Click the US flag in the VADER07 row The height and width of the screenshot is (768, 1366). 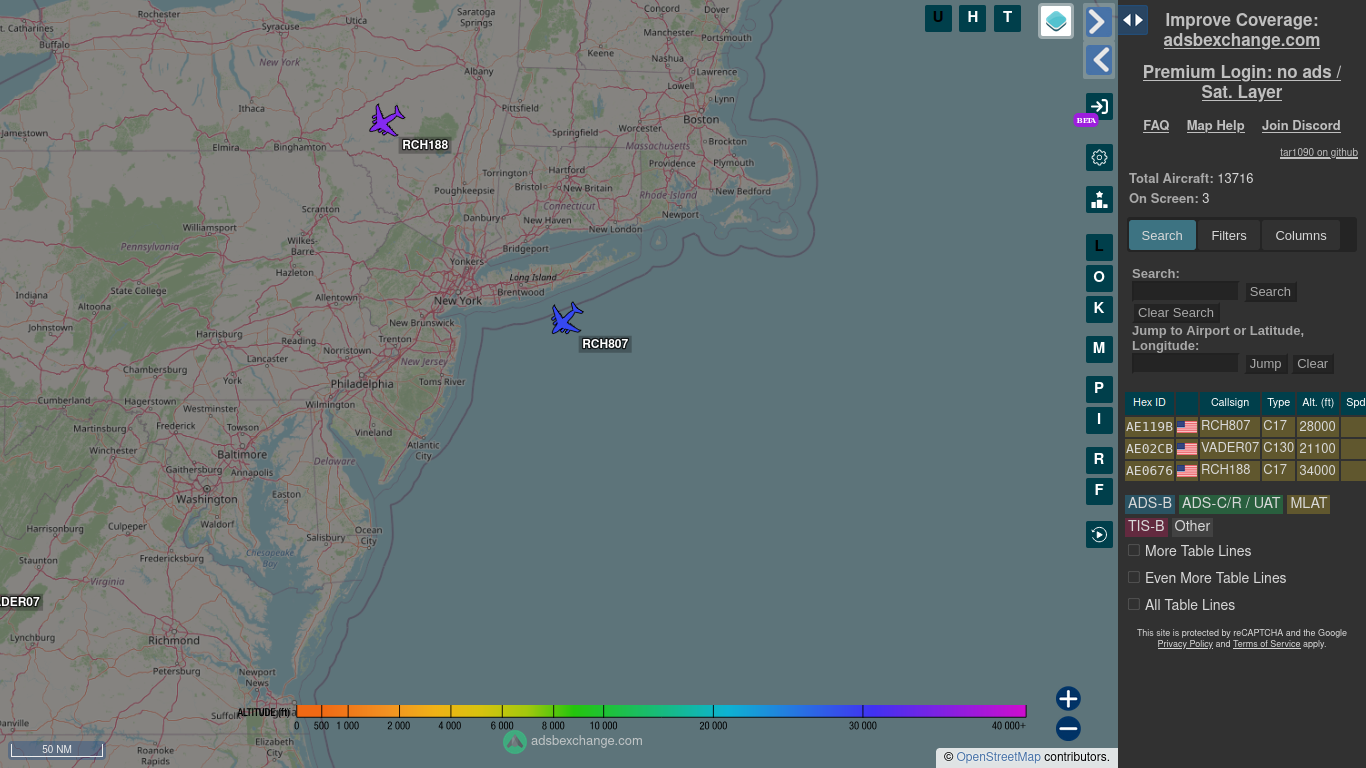1187,449
